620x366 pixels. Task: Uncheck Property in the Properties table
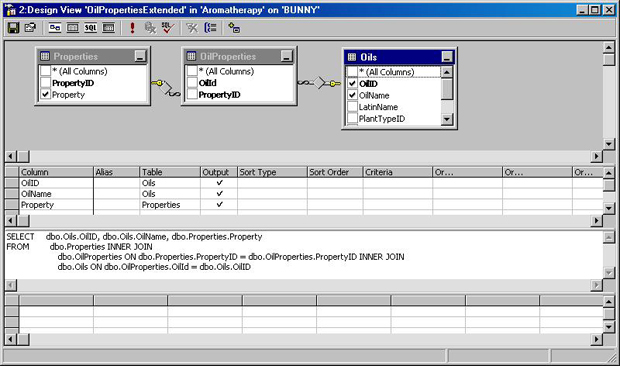click(45, 94)
